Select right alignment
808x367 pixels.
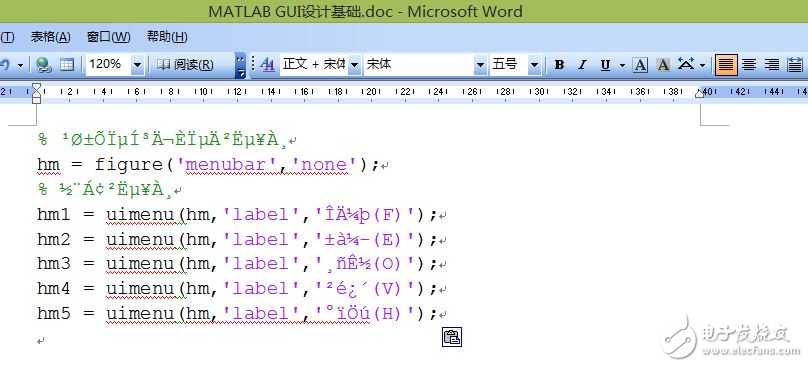click(x=772, y=65)
